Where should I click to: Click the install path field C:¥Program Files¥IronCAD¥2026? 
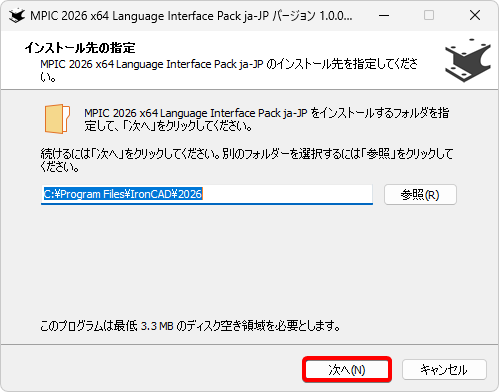click(x=207, y=194)
